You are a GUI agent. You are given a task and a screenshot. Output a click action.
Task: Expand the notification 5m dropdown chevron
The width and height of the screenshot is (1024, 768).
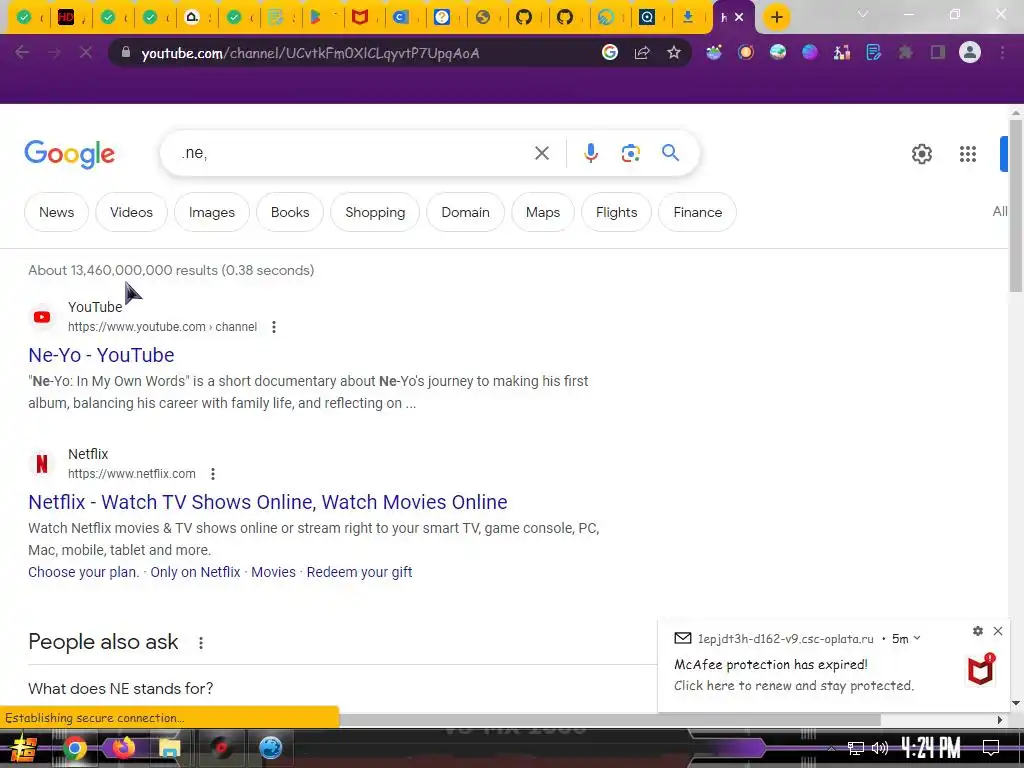[917, 638]
